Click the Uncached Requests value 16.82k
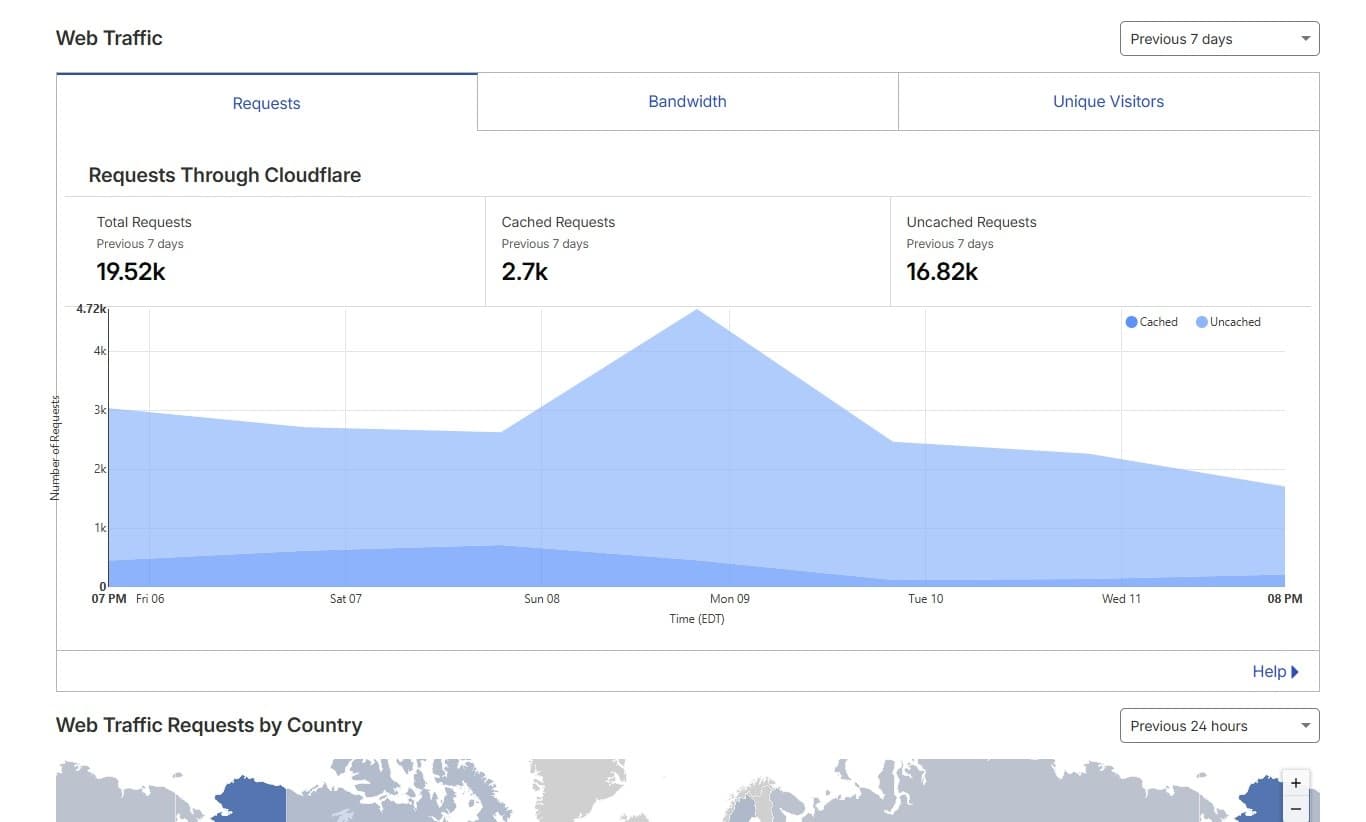 click(x=942, y=271)
